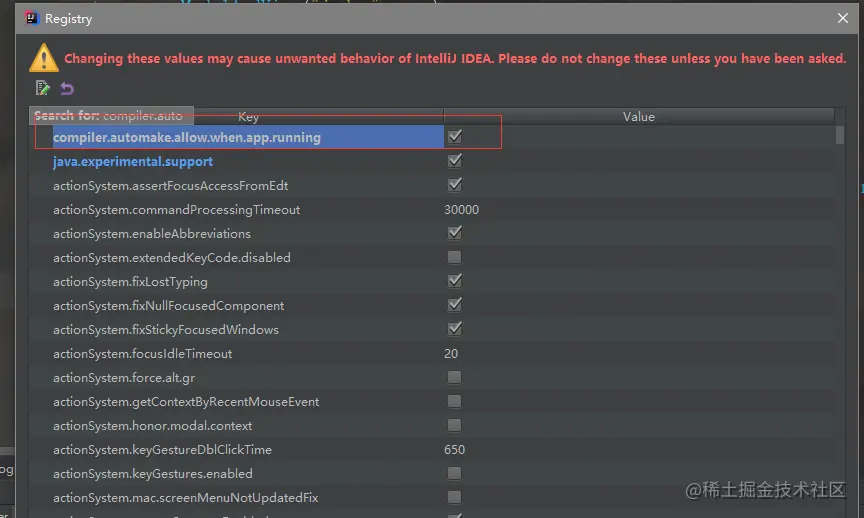This screenshot has width=864, height=518.
Task: Click the revert to defaults arrow icon
Action: (67, 88)
